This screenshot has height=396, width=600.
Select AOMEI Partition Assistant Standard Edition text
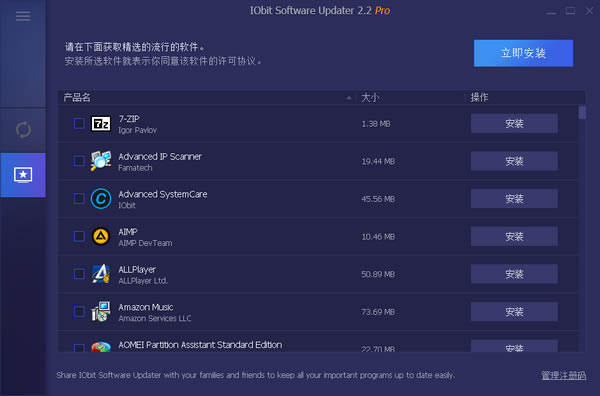tap(200, 345)
